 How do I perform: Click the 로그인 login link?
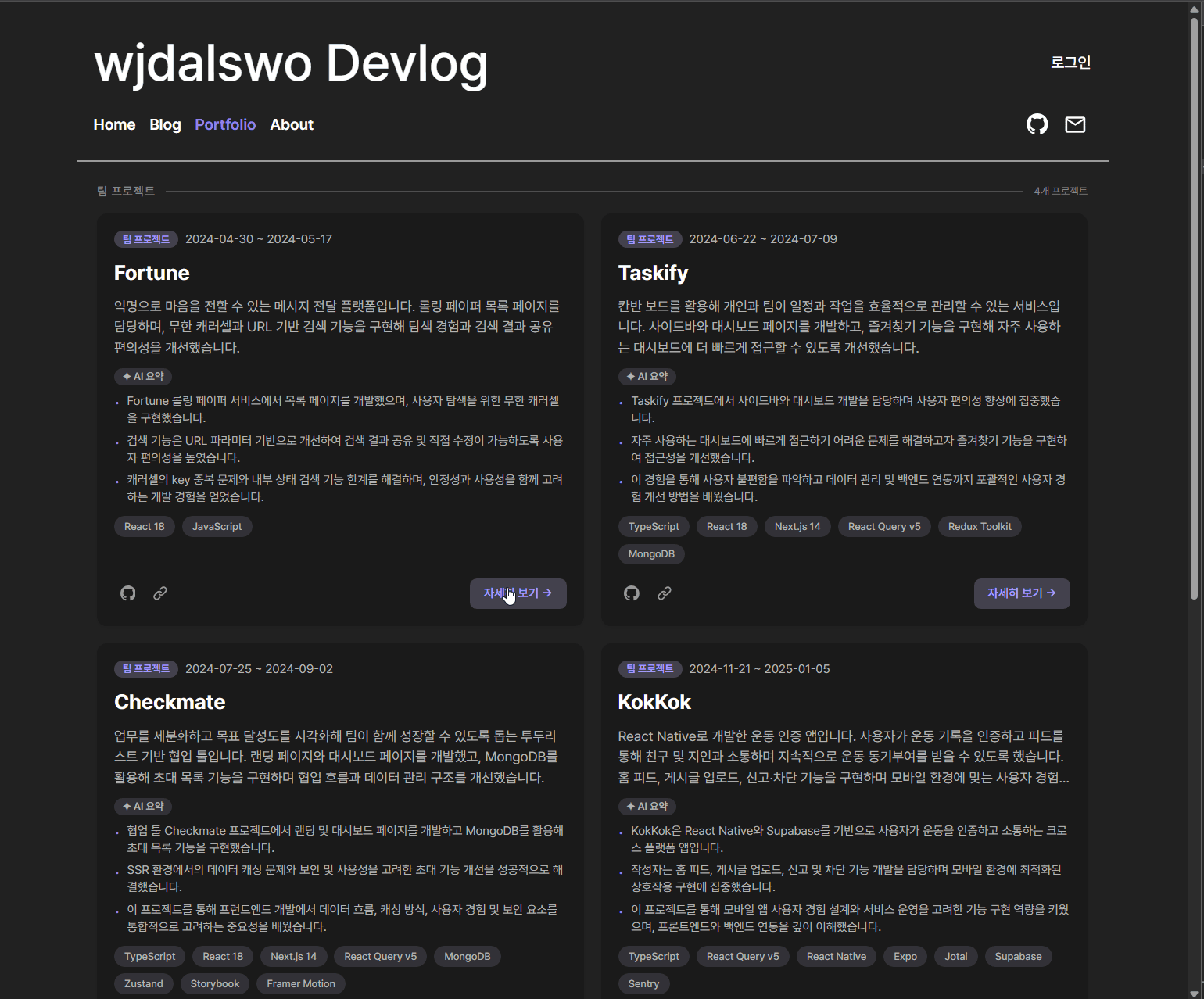point(1070,63)
